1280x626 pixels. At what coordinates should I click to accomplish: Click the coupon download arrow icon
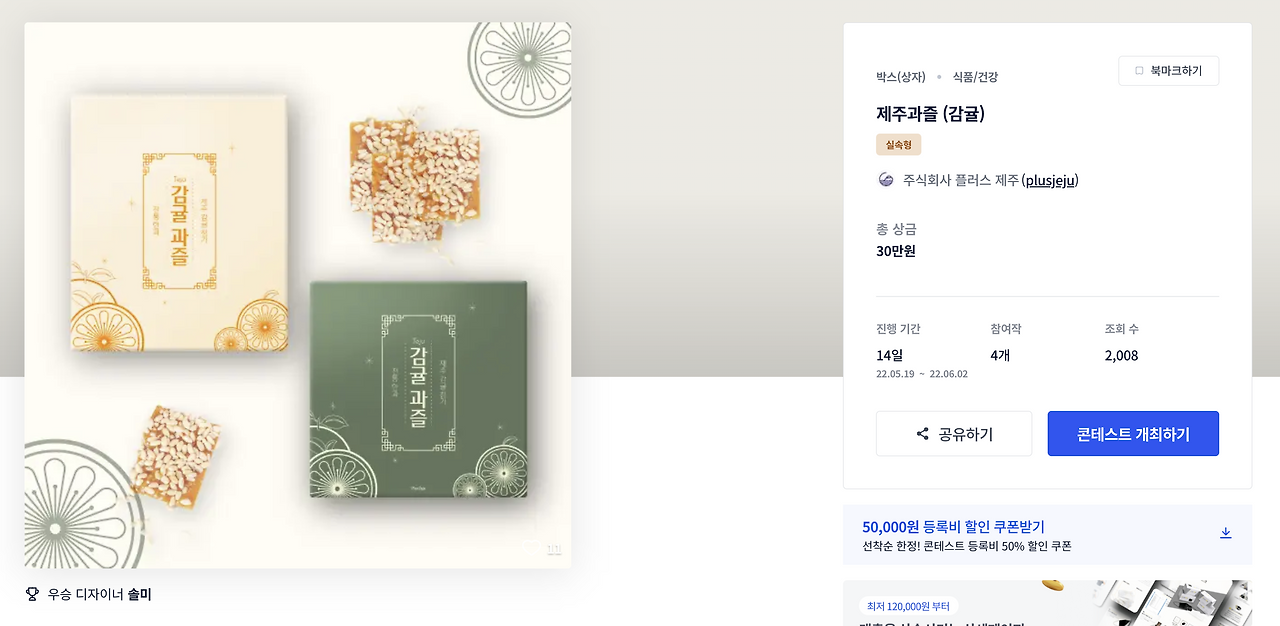1226,533
